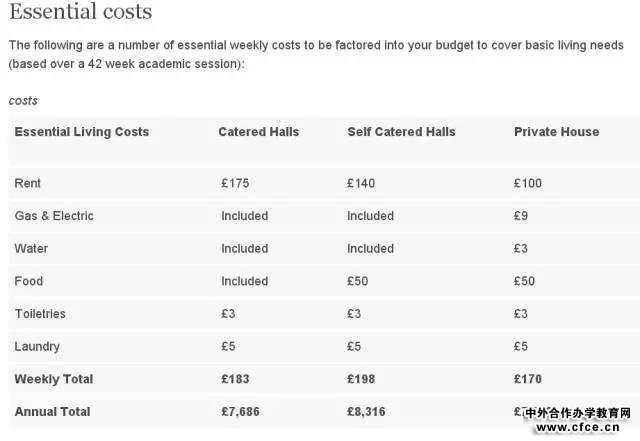Image resolution: width=640 pixels, height=441 pixels.
Task: Click the £9 gas and electric value
Action: pos(521,216)
